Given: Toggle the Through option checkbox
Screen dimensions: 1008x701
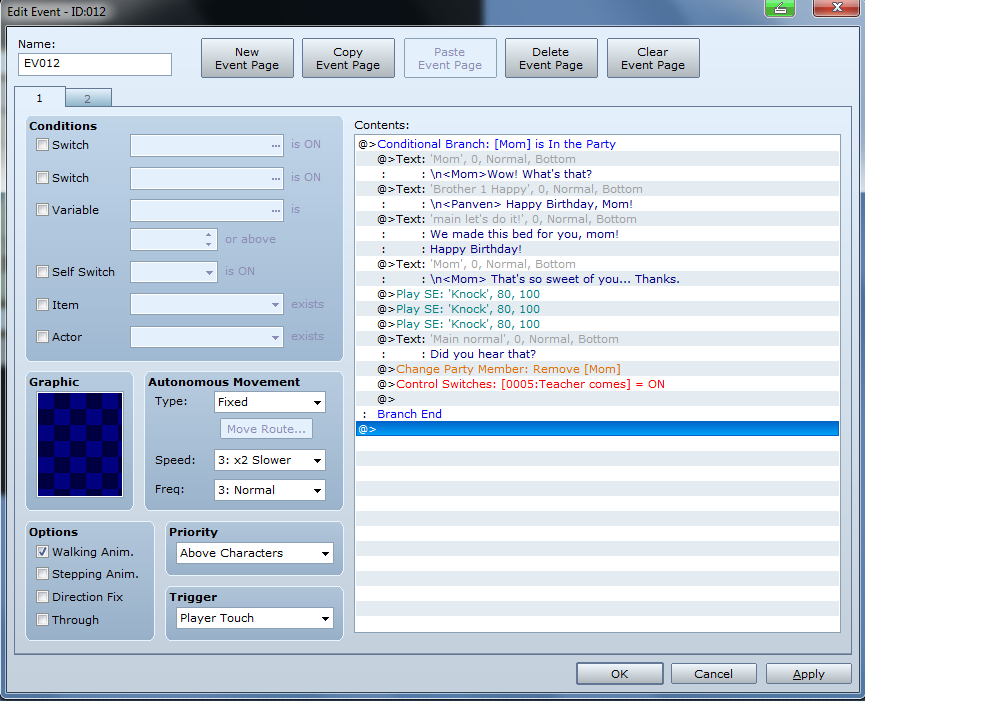Looking at the screenshot, I should pos(42,620).
